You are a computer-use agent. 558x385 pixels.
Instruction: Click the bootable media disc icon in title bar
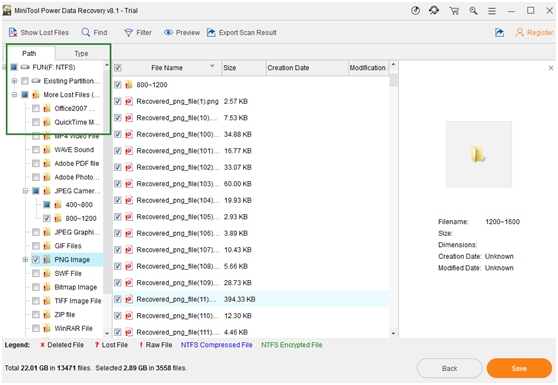(415, 11)
